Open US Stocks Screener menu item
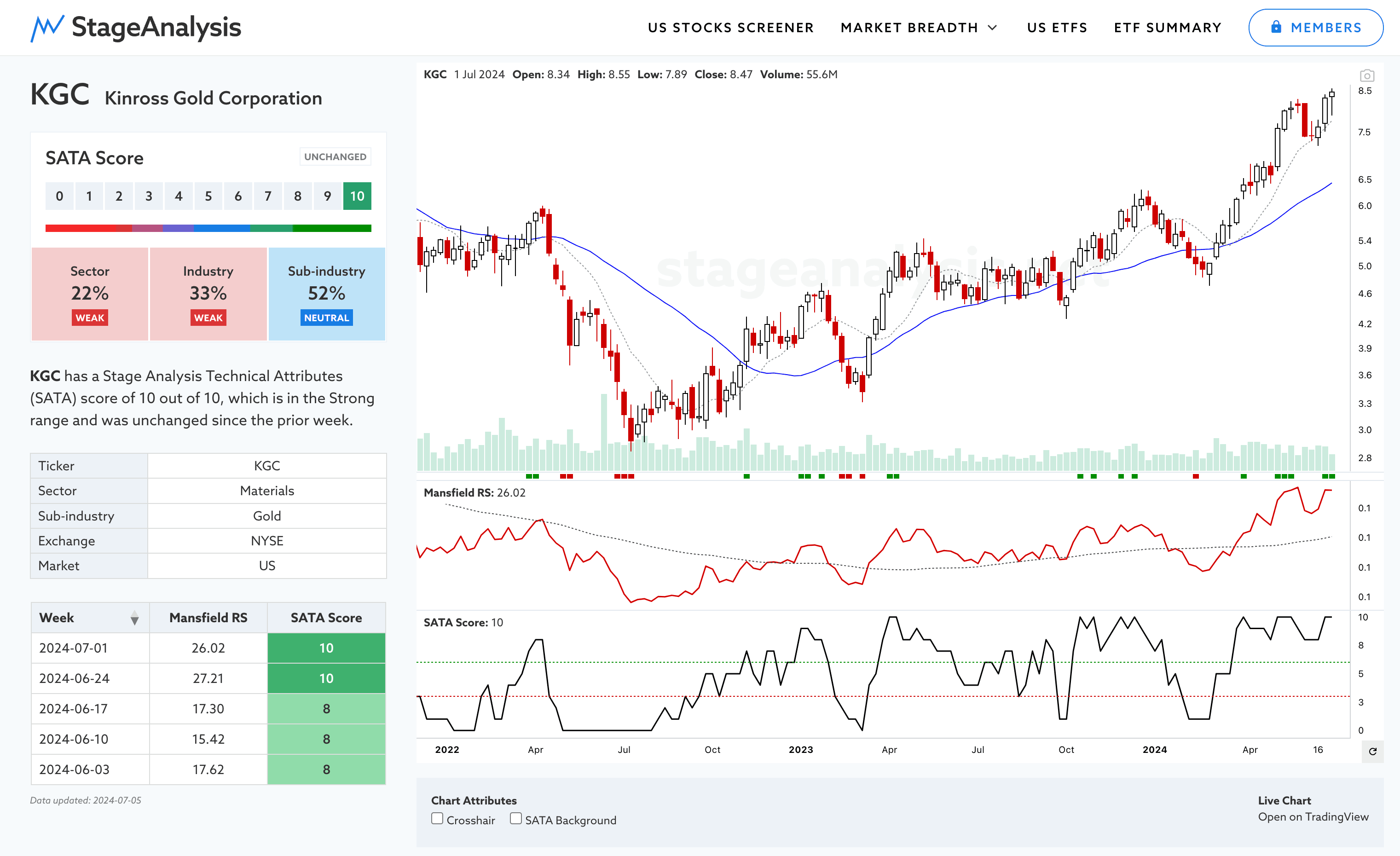The width and height of the screenshot is (1400, 856). click(x=731, y=28)
